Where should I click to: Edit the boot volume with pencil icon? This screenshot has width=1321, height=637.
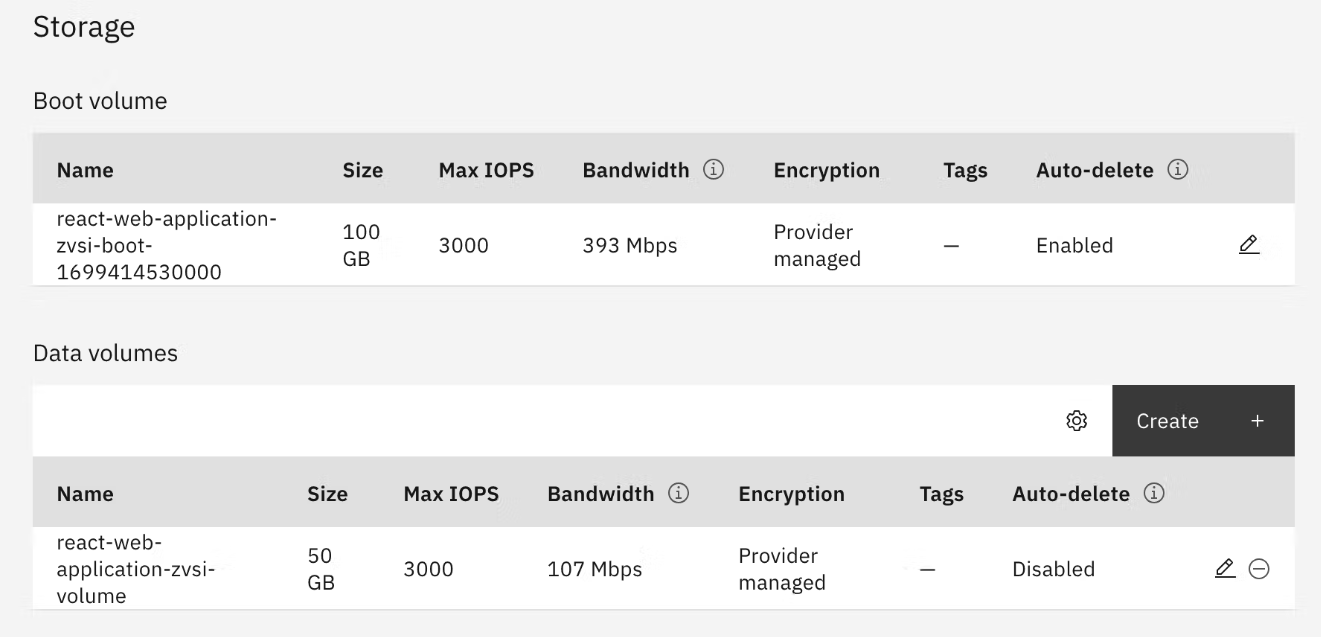tap(1248, 245)
